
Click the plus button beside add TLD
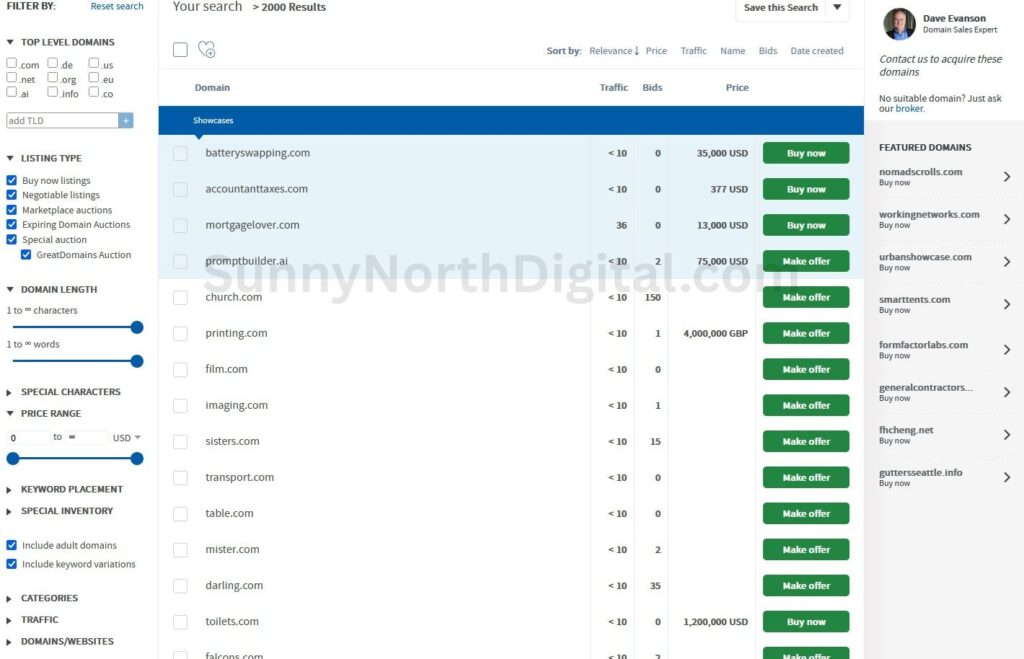point(126,120)
